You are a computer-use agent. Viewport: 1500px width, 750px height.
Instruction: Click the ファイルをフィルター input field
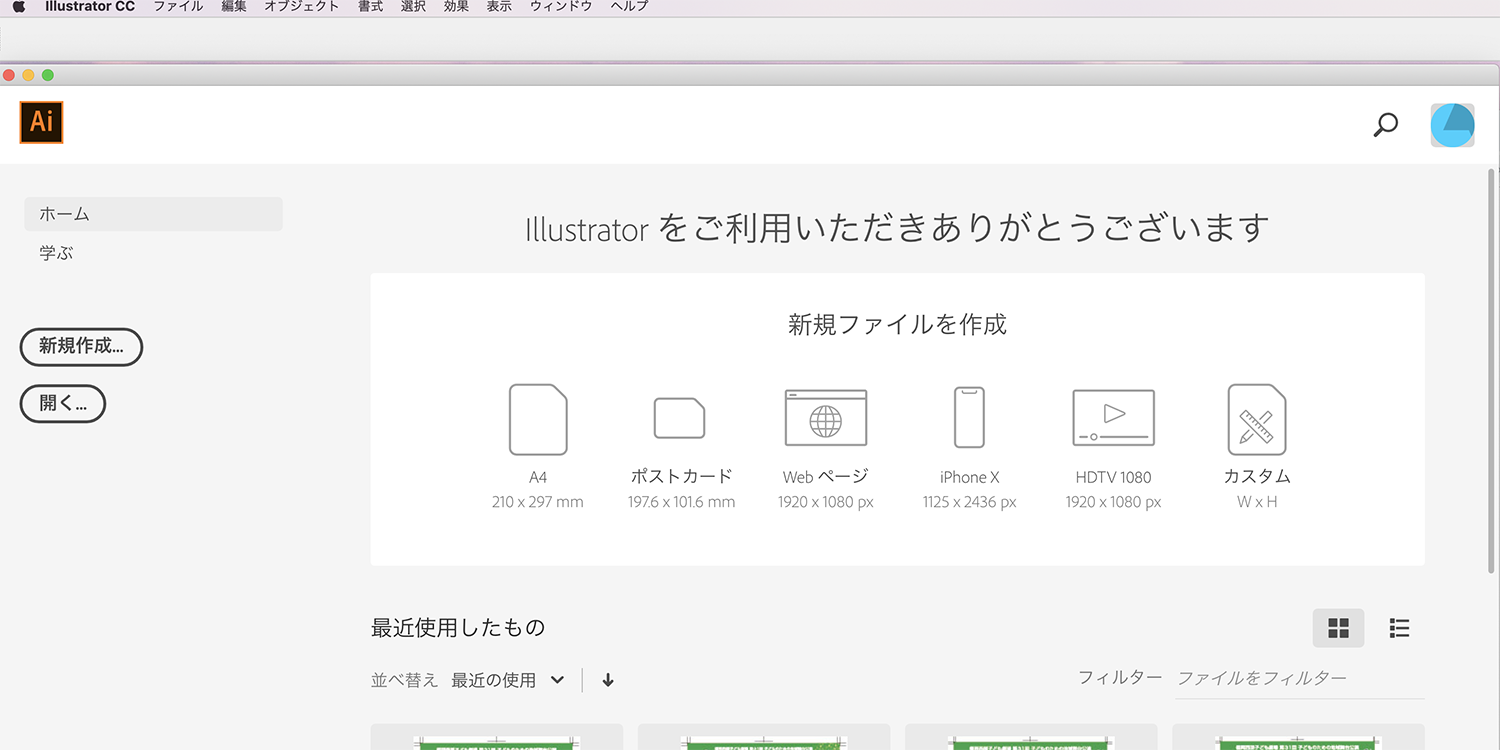(1300, 678)
